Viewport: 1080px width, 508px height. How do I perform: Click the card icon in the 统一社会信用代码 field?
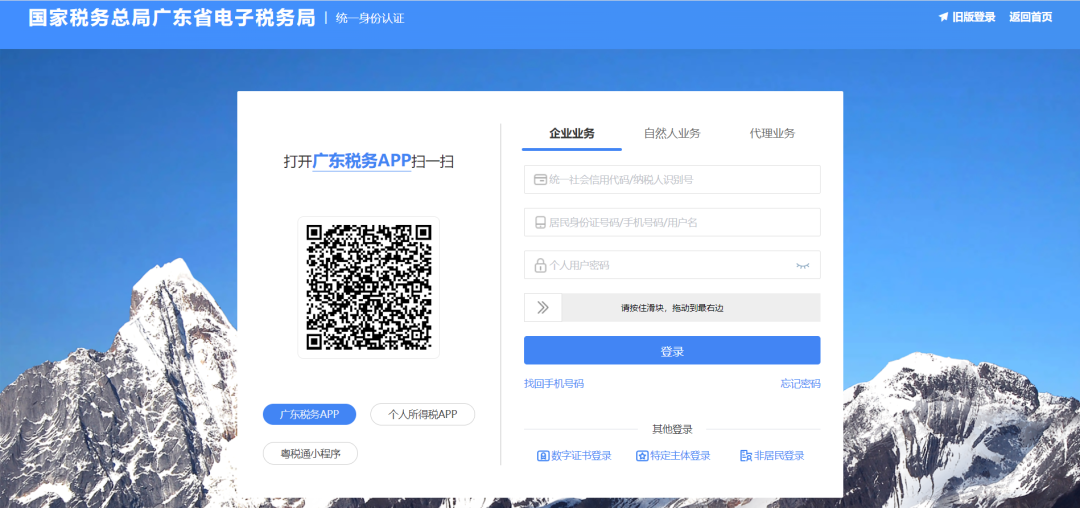point(541,180)
